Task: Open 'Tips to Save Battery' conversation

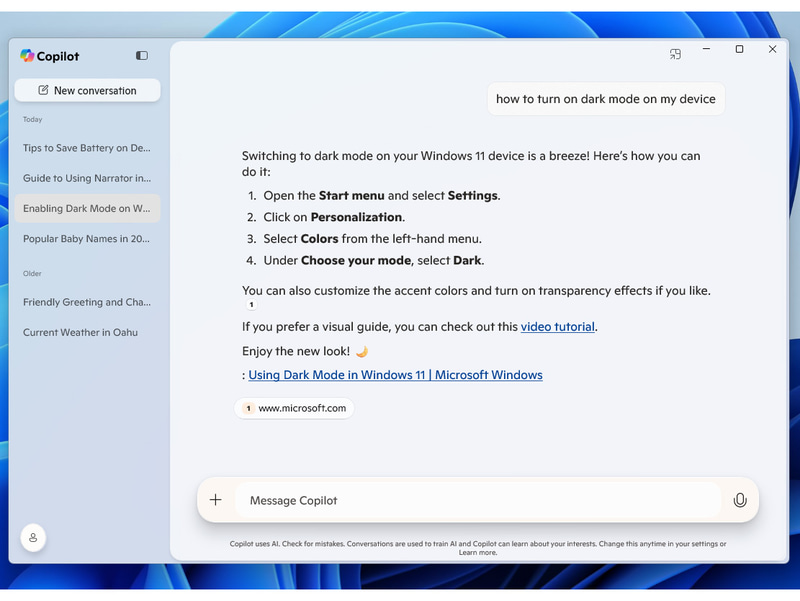Action: pyautogui.click(x=87, y=148)
